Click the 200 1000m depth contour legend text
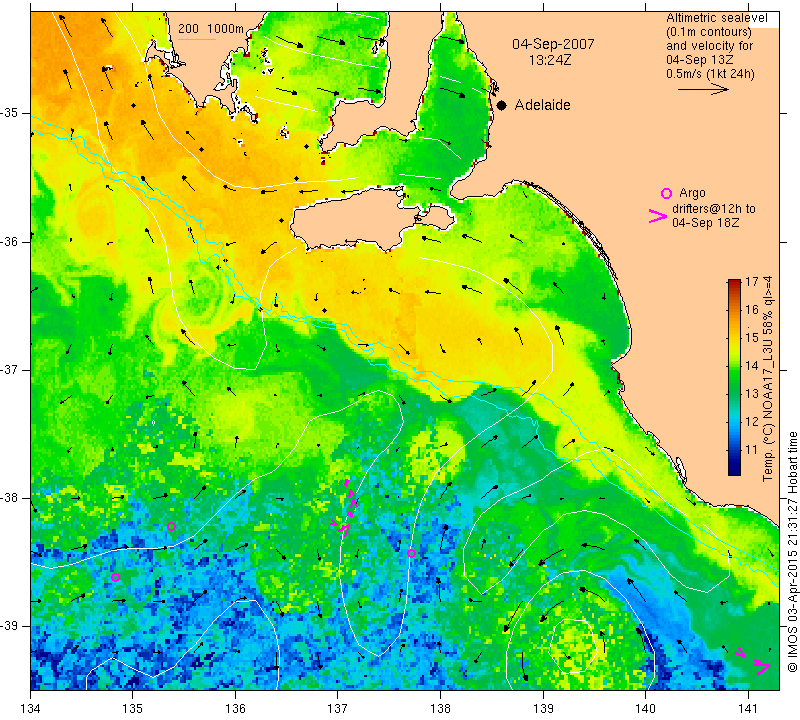This screenshot has height=720, width=800. [x=211, y=29]
